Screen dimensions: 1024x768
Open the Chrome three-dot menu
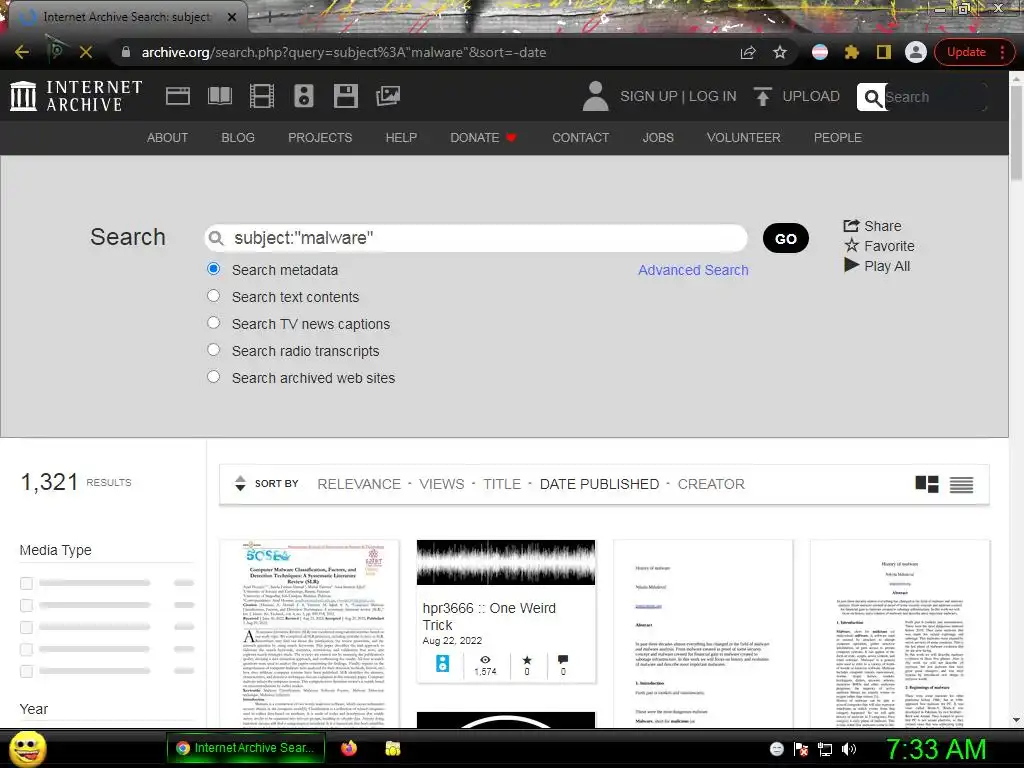click(1002, 52)
